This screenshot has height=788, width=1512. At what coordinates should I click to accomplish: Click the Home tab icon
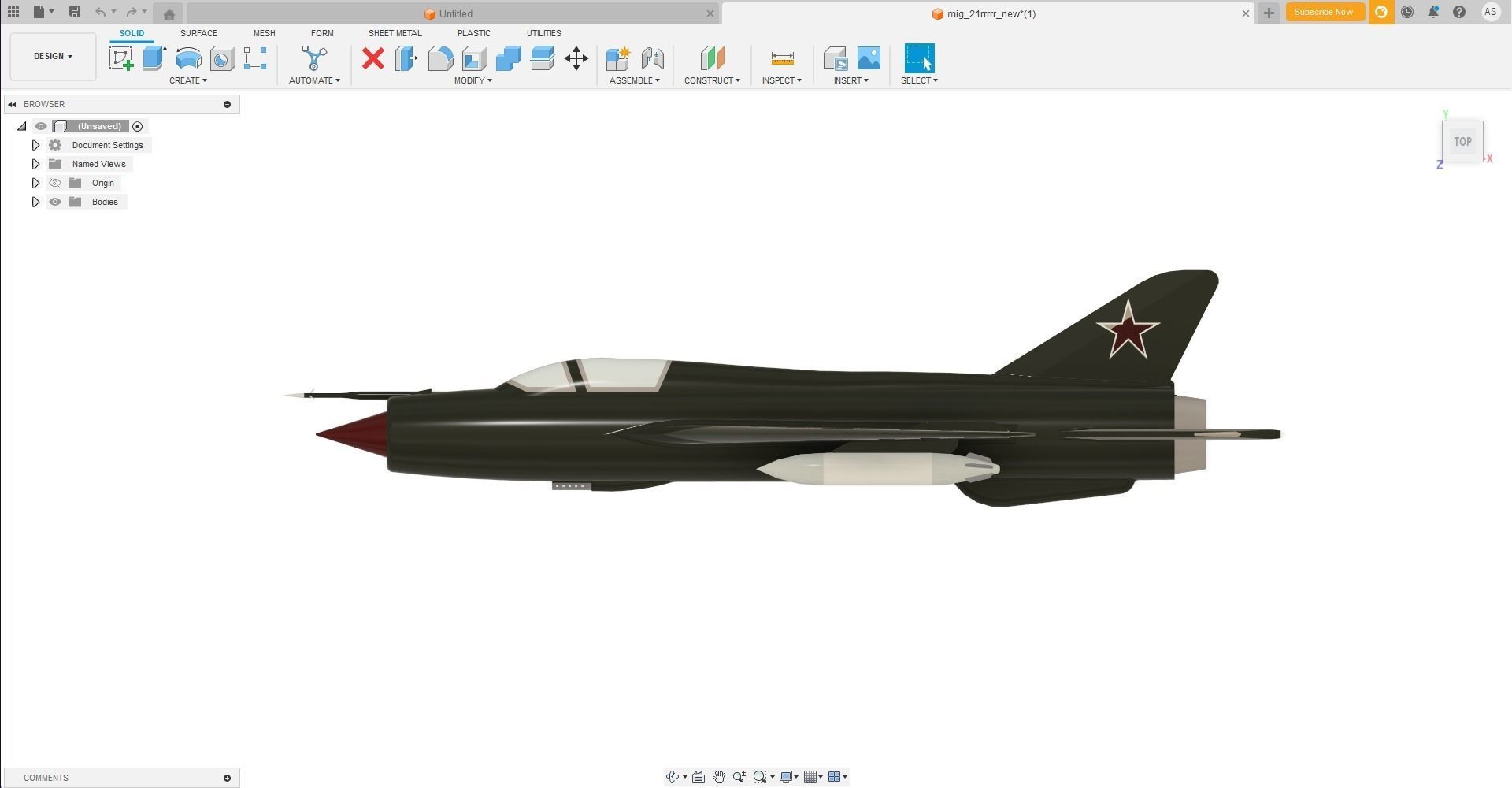click(169, 13)
